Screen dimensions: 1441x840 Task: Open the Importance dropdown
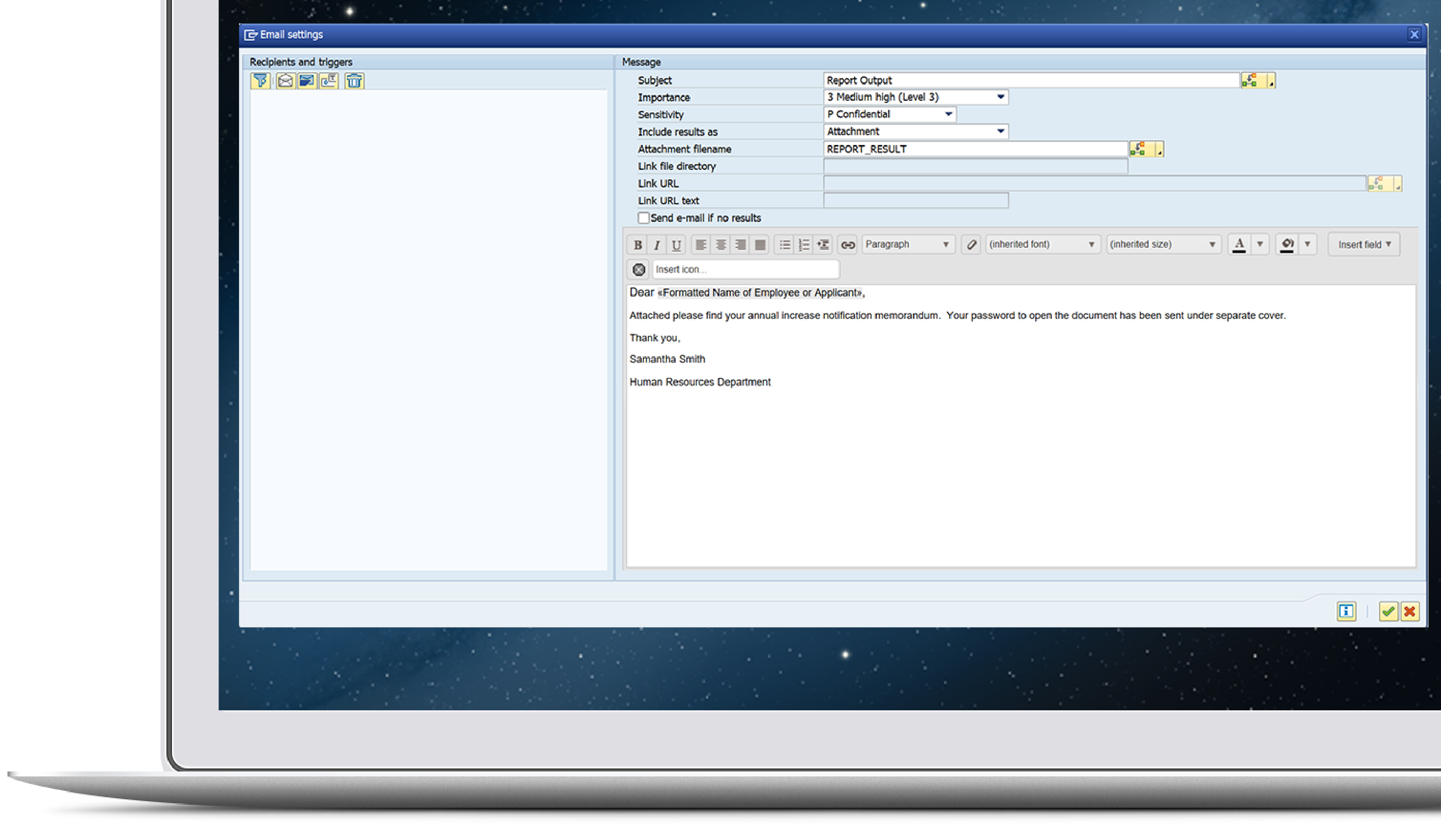pos(1000,97)
